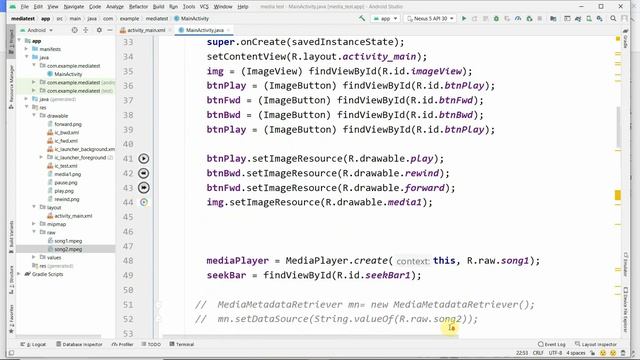Image resolution: width=640 pixels, height=360 pixels.
Task: Click Select Opened File target icon
Action: (74, 30)
